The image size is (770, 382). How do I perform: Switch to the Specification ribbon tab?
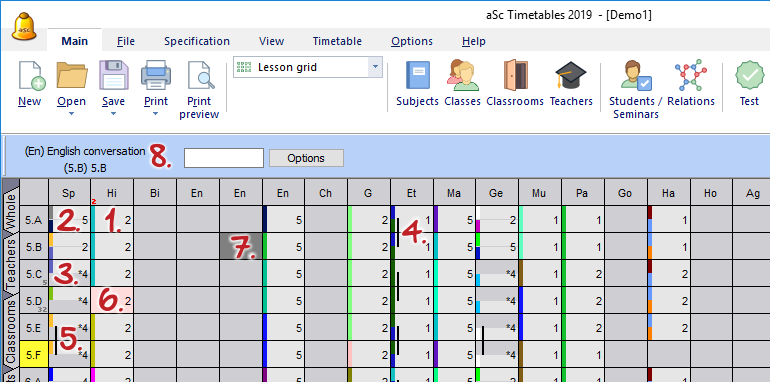coord(197,41)
